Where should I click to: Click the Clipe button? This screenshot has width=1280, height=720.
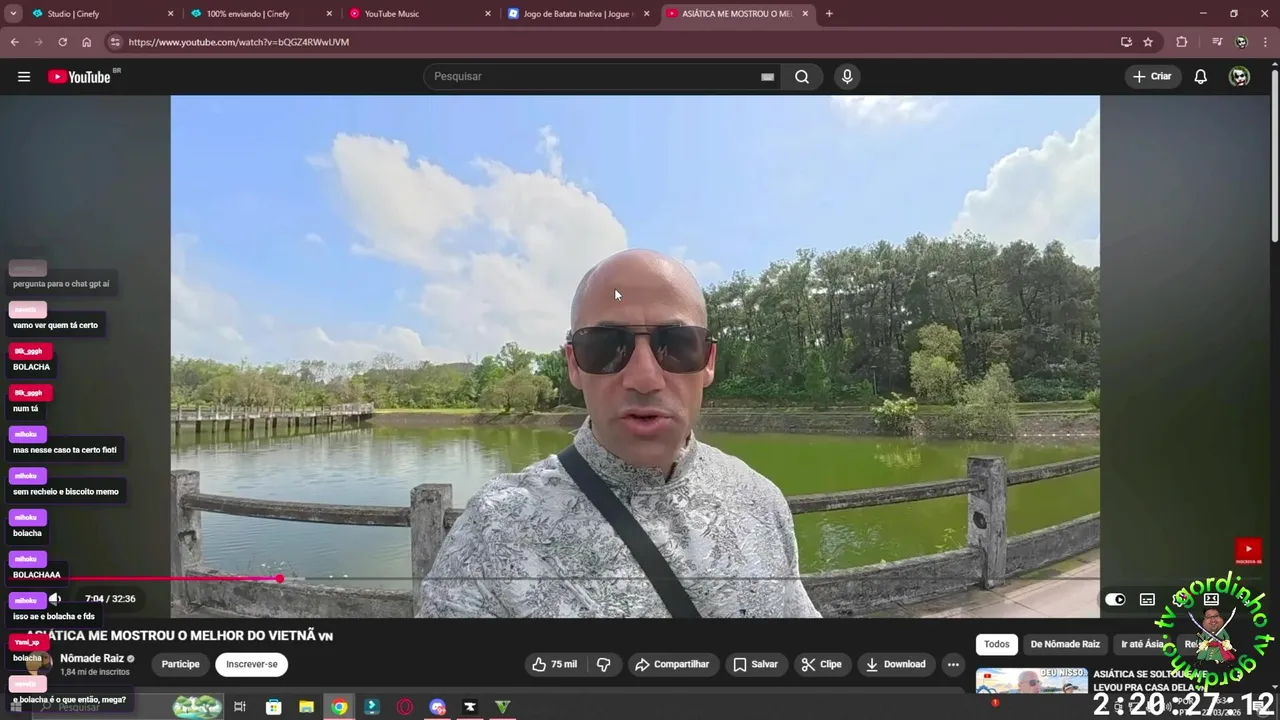(x=822, y=664)
